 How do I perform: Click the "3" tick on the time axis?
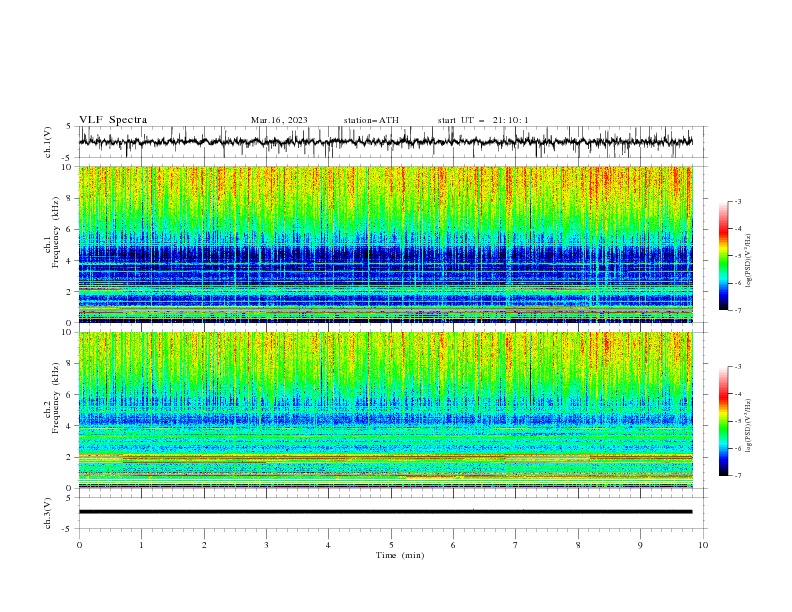tap(266, 545)
